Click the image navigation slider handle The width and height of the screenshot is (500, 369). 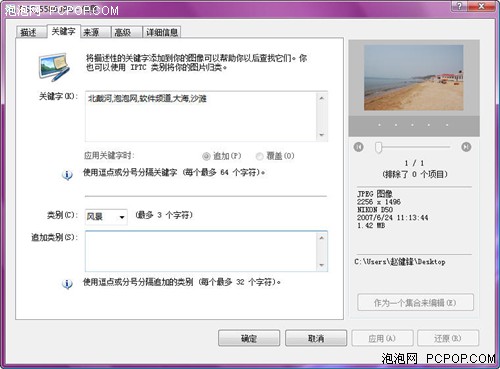378,147
